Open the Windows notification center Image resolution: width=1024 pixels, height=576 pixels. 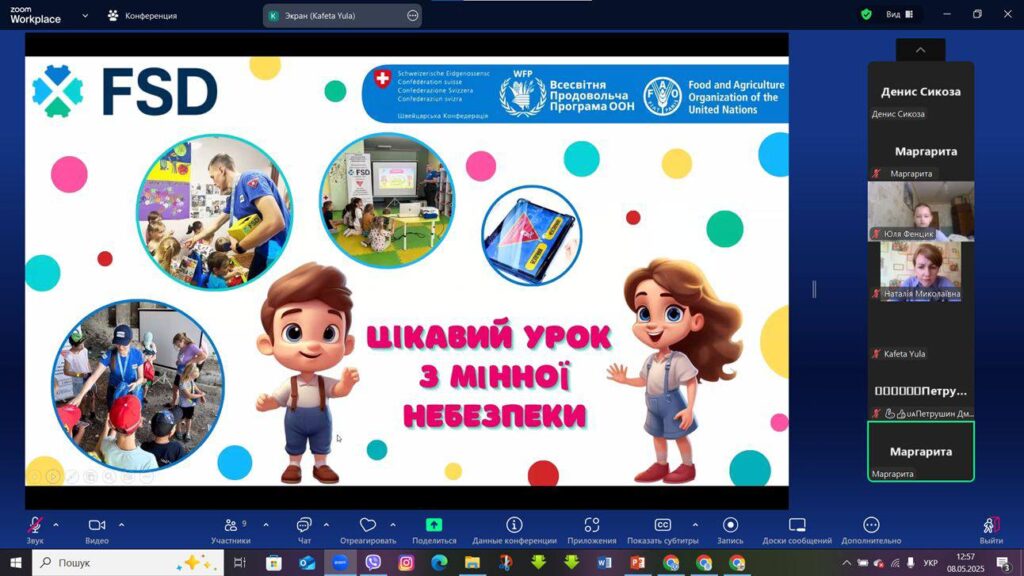(x=1003, y=563)
